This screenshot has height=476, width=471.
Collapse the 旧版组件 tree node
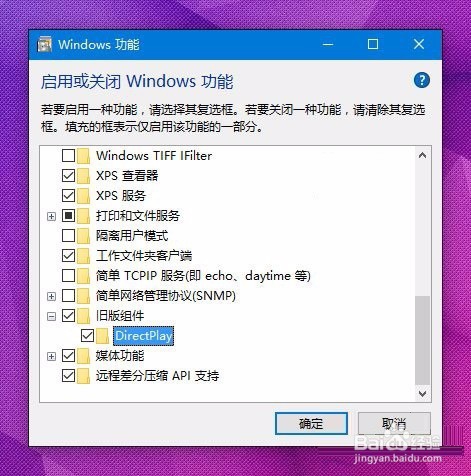click(x=51, y=316)
